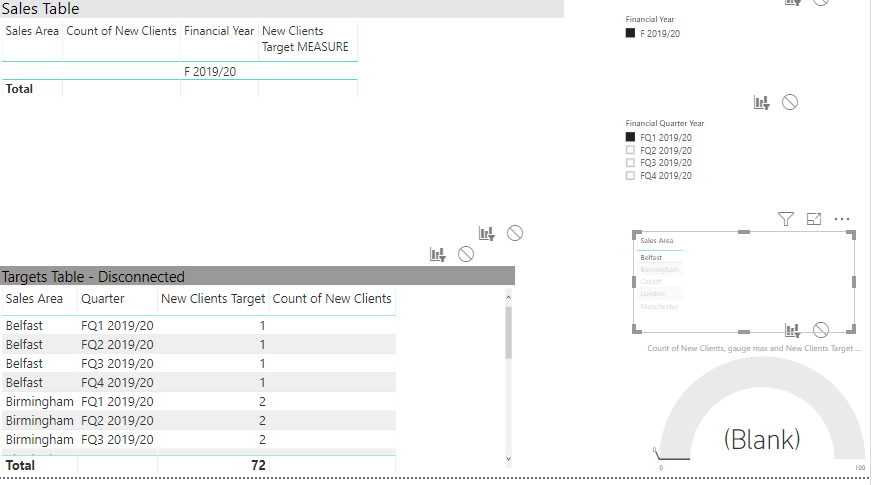Open More options ellipsis on Sales Area slicer
This screenshot has width=877, height=485.
(x=842, y=219)
